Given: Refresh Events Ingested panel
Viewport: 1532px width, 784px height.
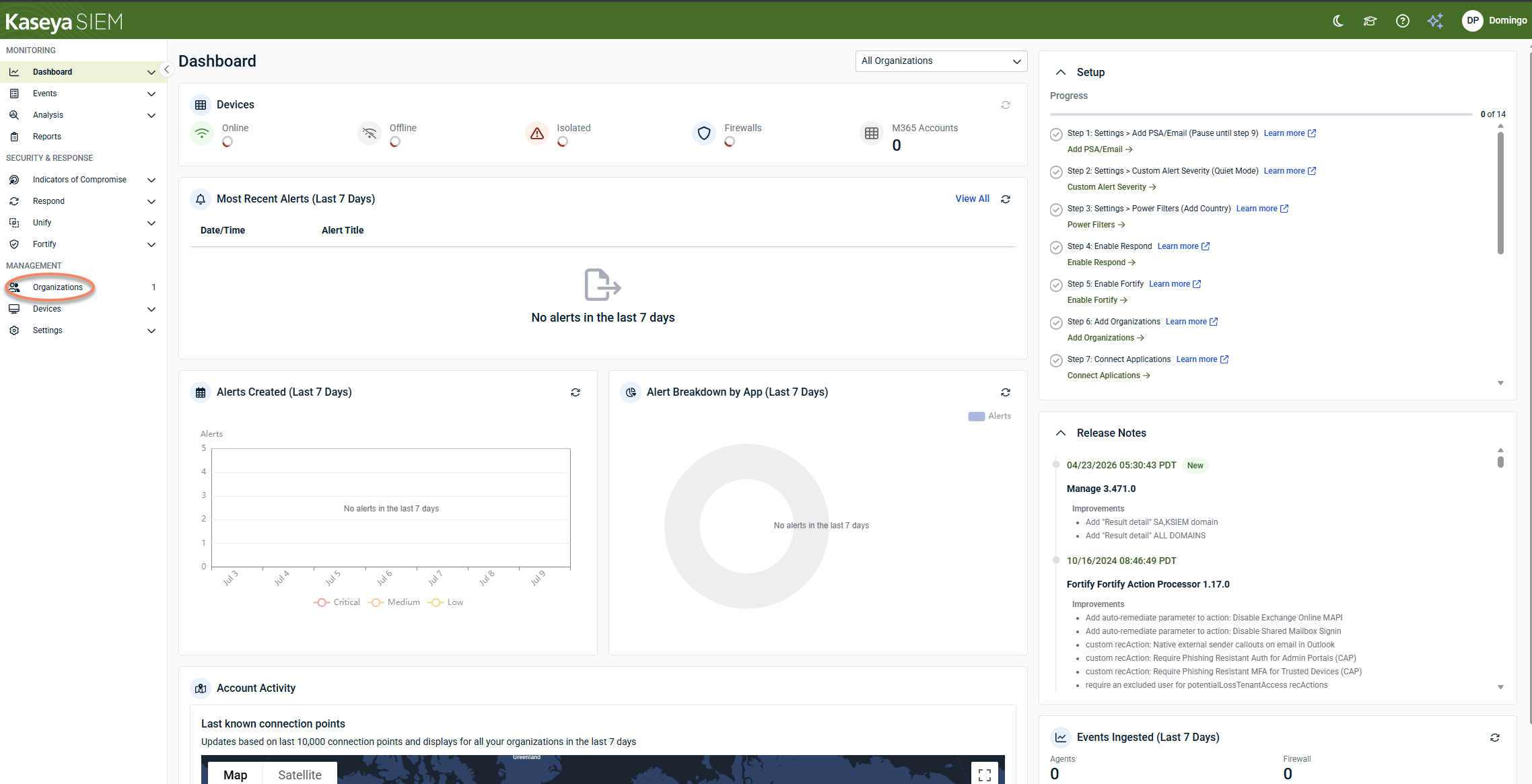Looking at the screenshot, I should 1495,738.
